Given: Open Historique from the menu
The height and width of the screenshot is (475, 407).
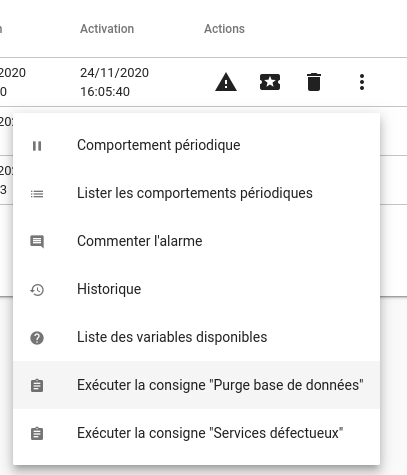Looking at the screenshot, I should [x=196, y=290].
